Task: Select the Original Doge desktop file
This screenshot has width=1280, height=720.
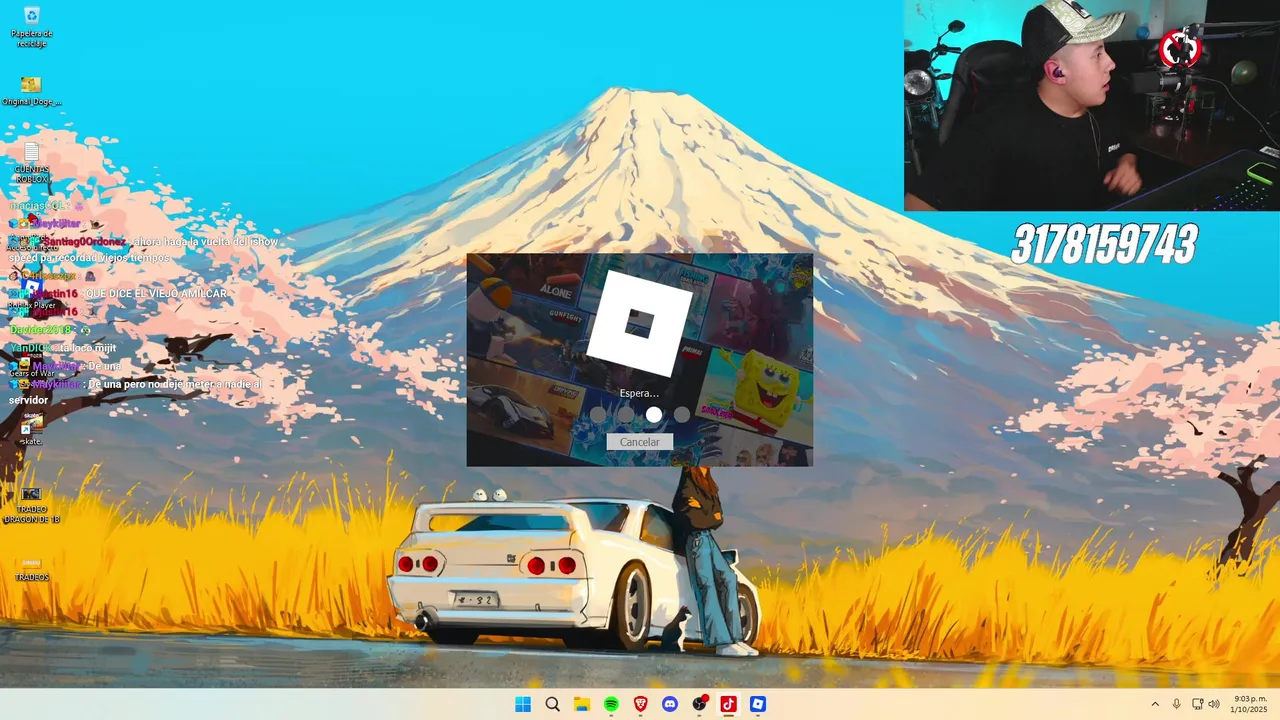Action: pos(31,91)
